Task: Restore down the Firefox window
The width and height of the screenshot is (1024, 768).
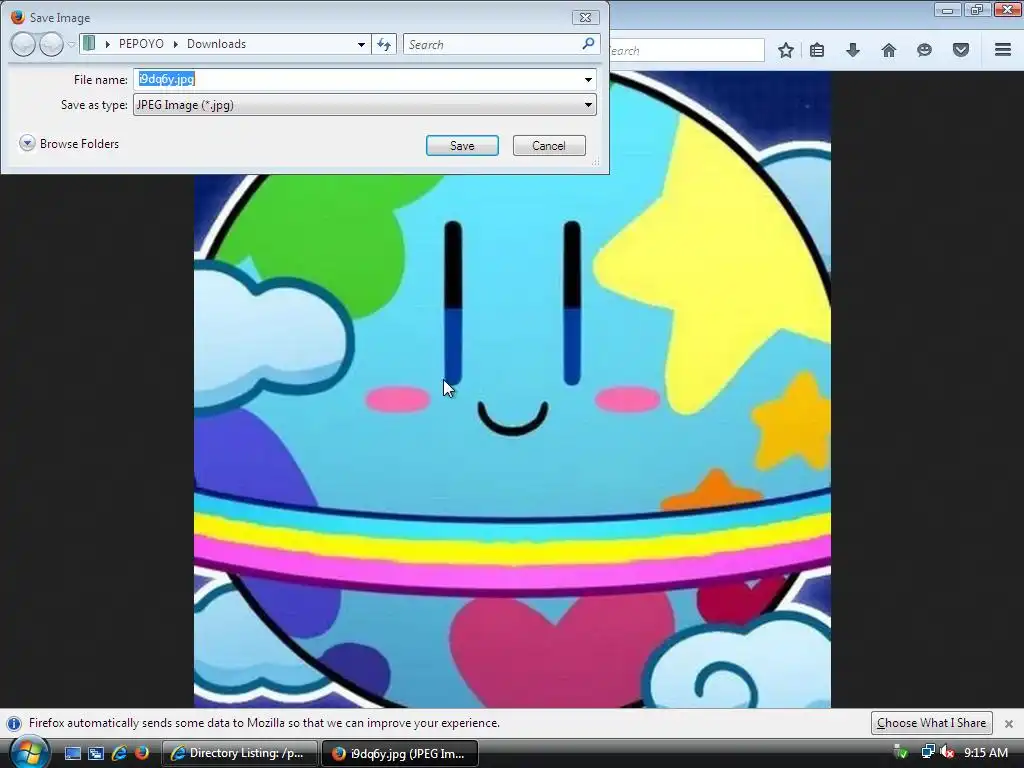Action: pyautogui.click(x=977, y=10)
